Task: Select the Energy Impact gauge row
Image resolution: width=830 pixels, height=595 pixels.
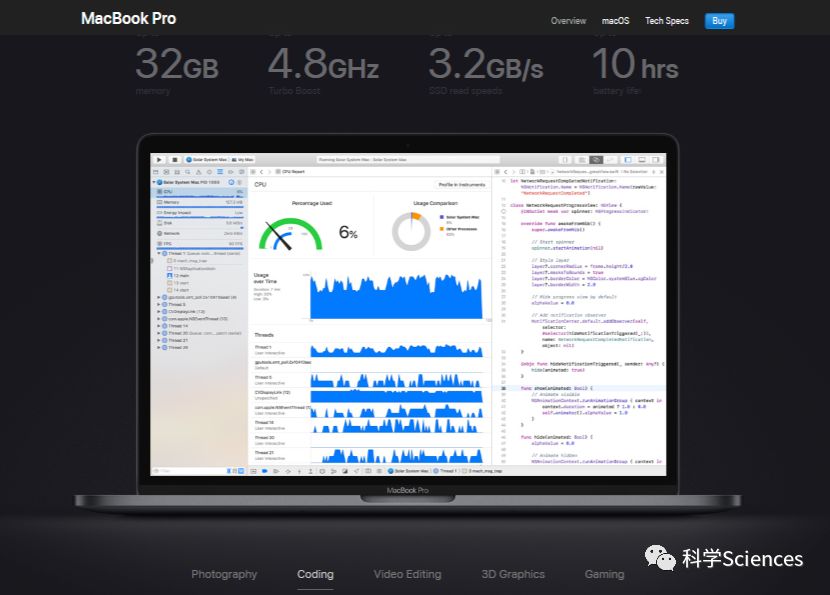Action: coord(200,213)
